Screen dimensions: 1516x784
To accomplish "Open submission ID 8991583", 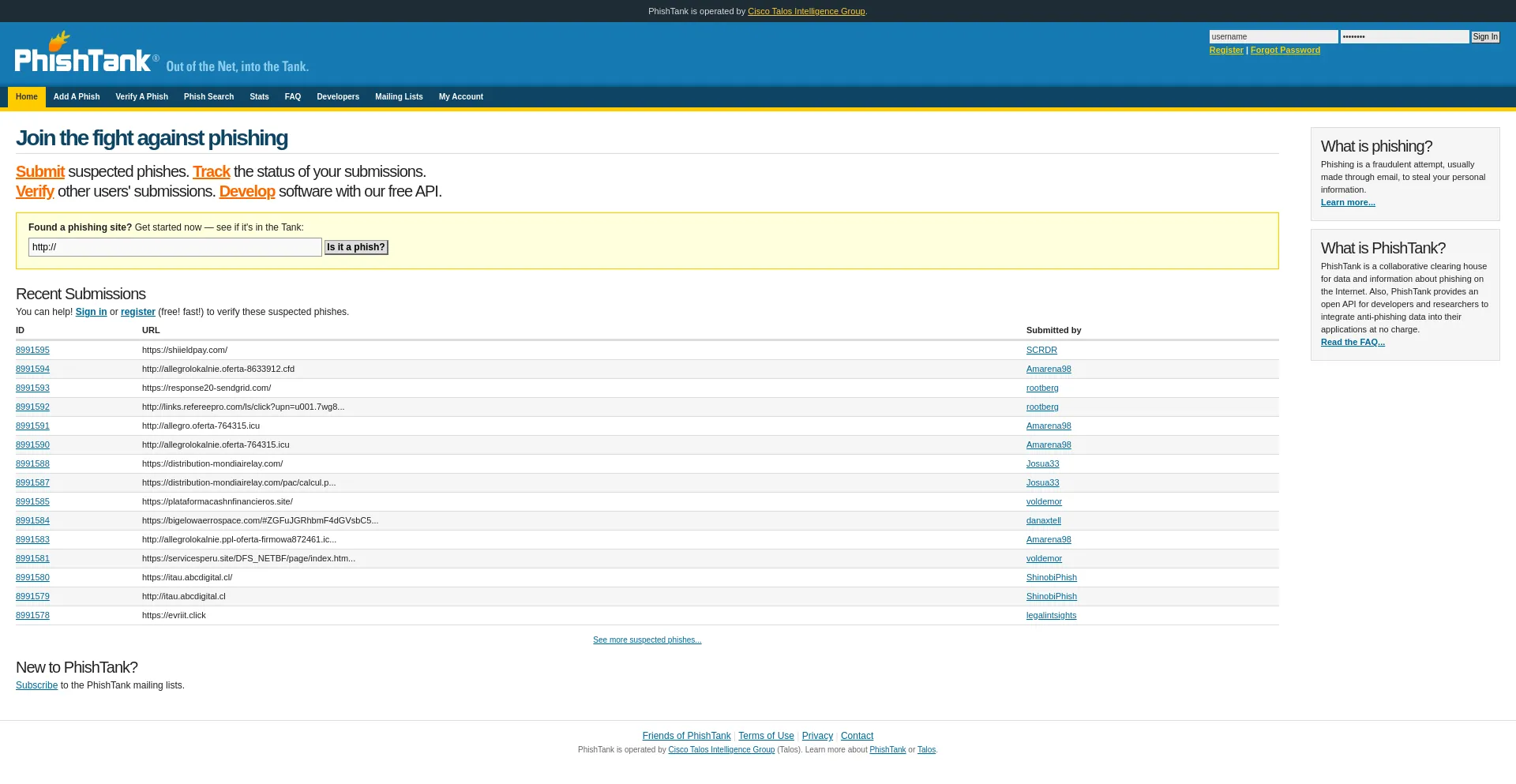I will coord(32,539).
